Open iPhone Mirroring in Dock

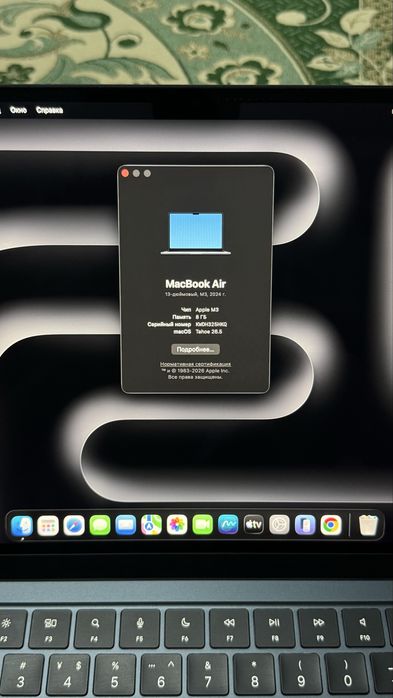coord(305,525)
